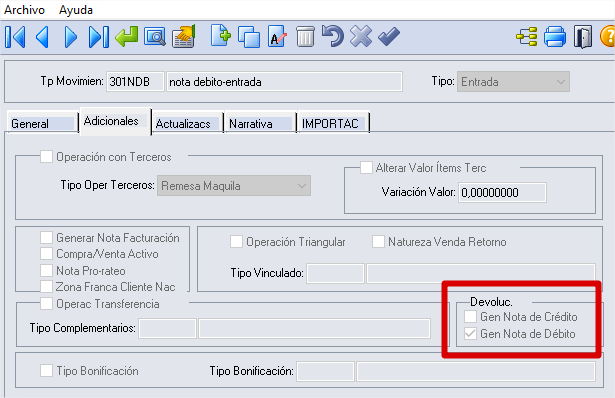
Task: Click the undo arrow icon
Action: click(x=333, y=36)
